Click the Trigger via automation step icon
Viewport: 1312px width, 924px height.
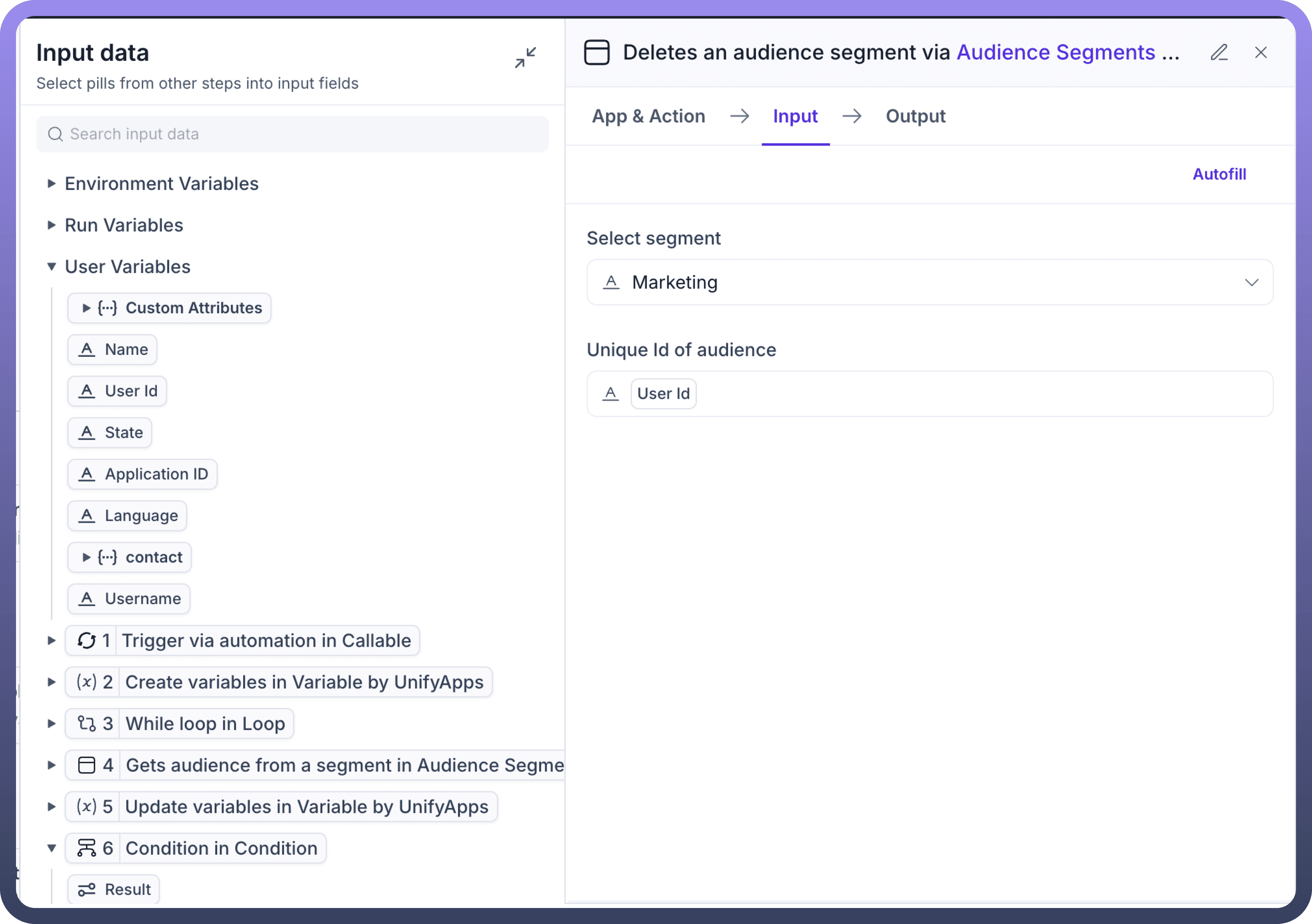click(86, 640)
